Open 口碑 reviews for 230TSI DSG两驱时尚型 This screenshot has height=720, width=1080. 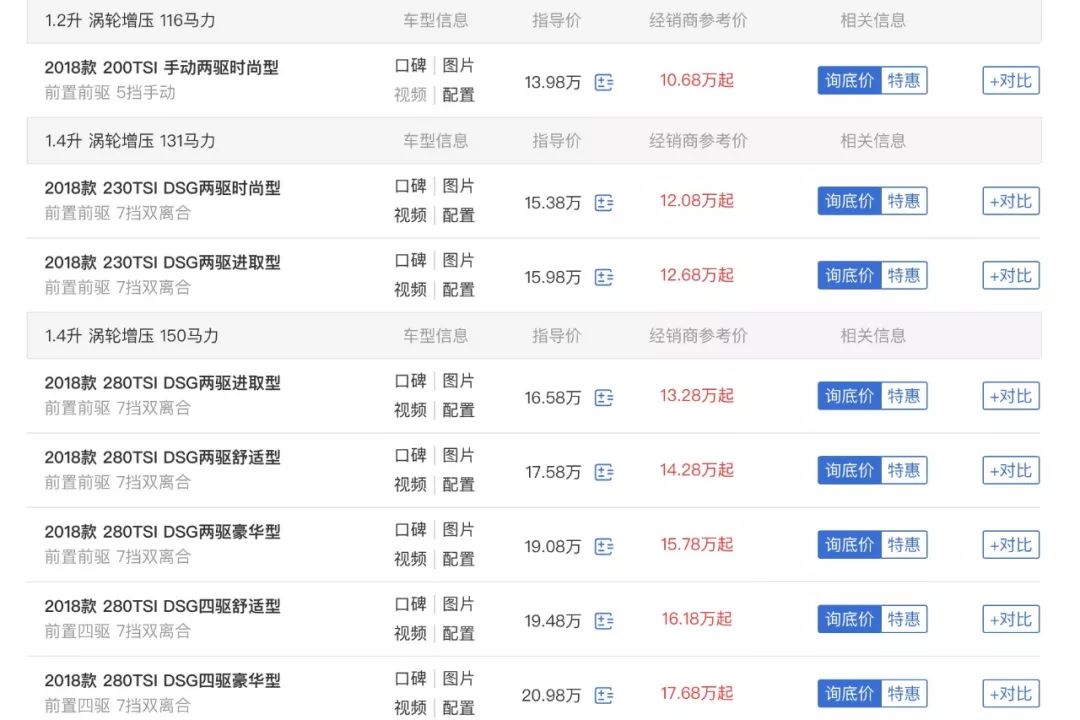tap(411, 187)
